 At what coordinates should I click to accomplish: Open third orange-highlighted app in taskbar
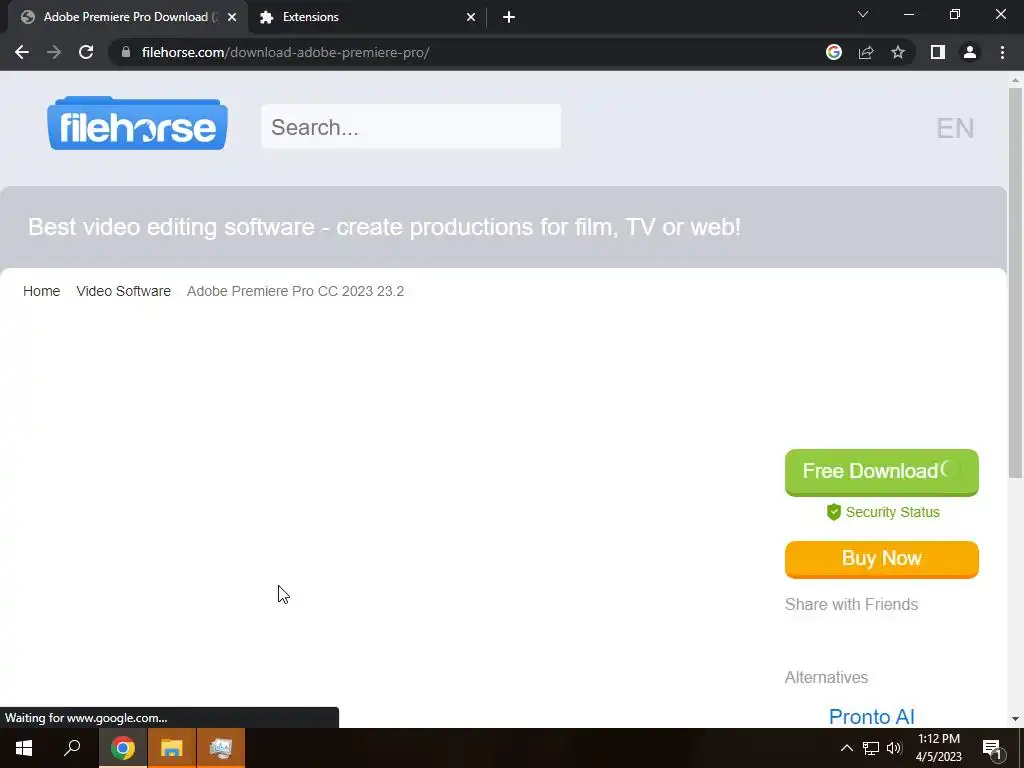221,748
